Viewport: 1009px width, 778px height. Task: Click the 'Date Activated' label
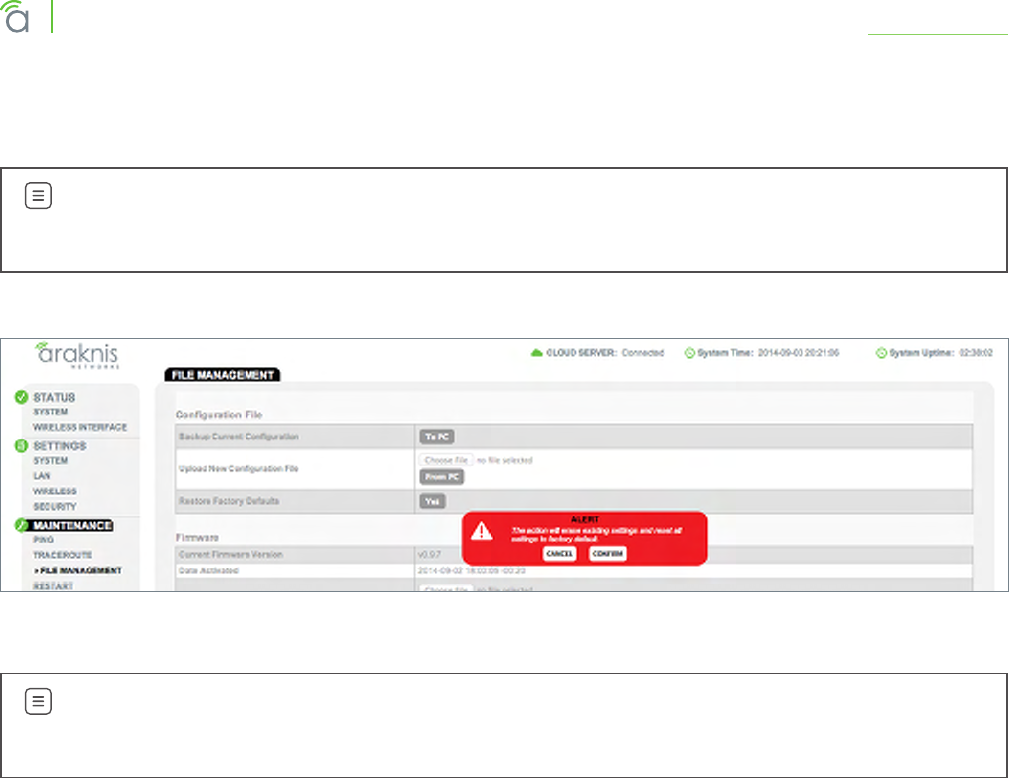click(x=208, y=571)
